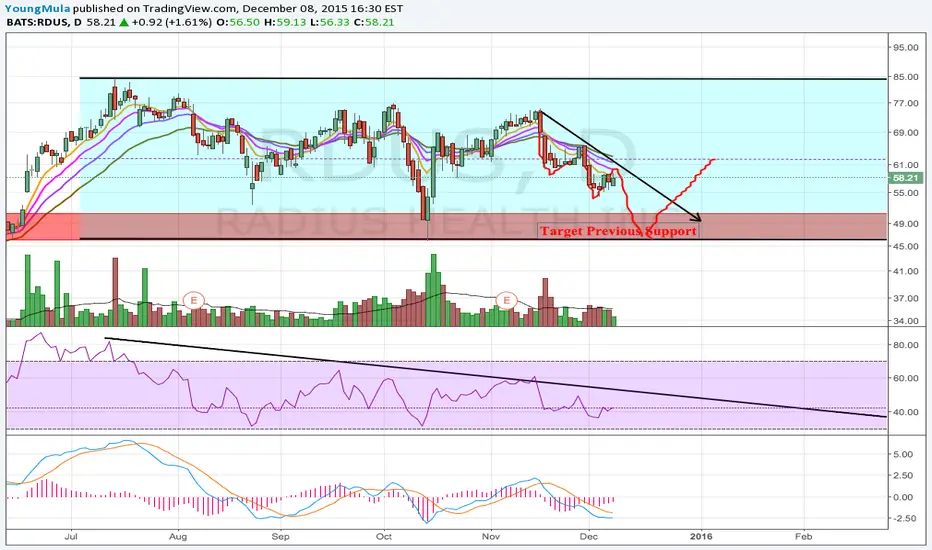Click the 77.00 price axis label
The height and width of the screenshot is (550, 932).
coord(906,103)
